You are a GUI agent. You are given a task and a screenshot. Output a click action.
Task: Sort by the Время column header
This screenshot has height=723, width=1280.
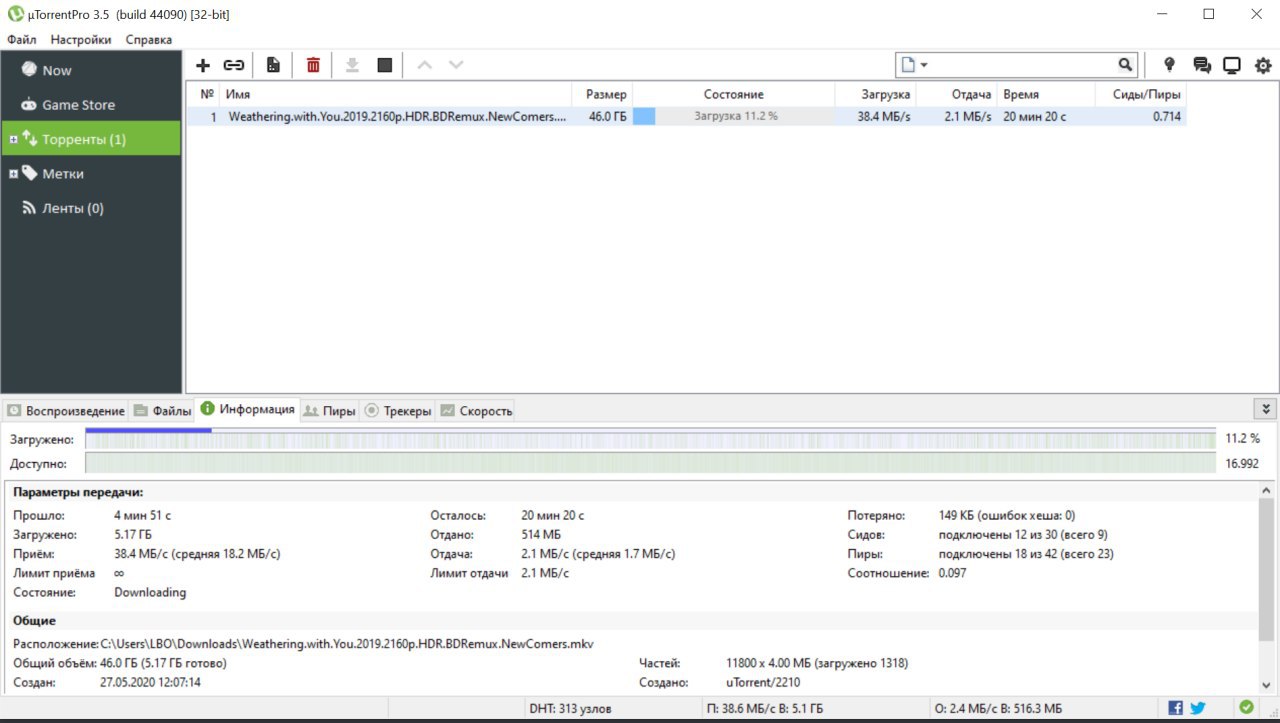(1046, 94)
